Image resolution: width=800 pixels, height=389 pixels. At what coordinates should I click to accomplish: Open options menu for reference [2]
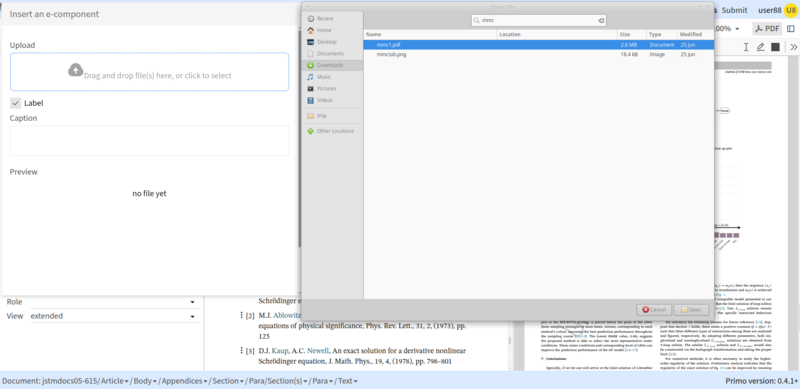coord(241,315)
